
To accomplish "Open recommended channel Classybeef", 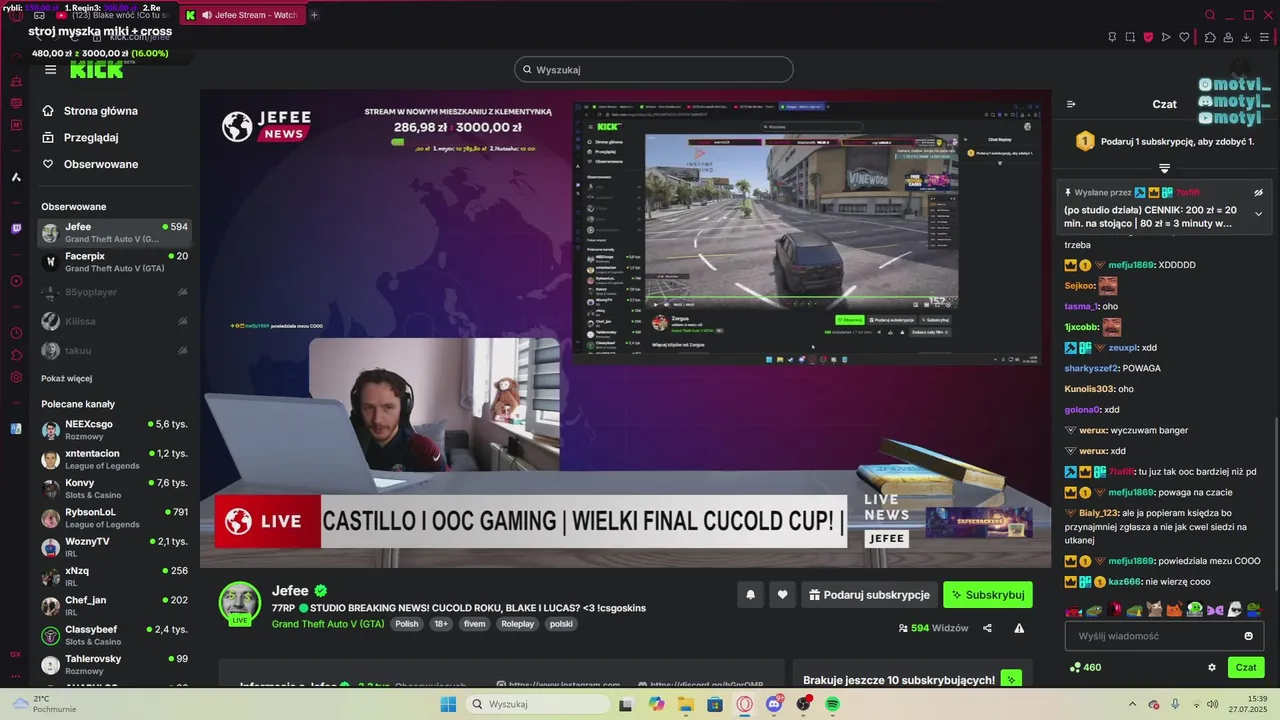I will (114, 635).
